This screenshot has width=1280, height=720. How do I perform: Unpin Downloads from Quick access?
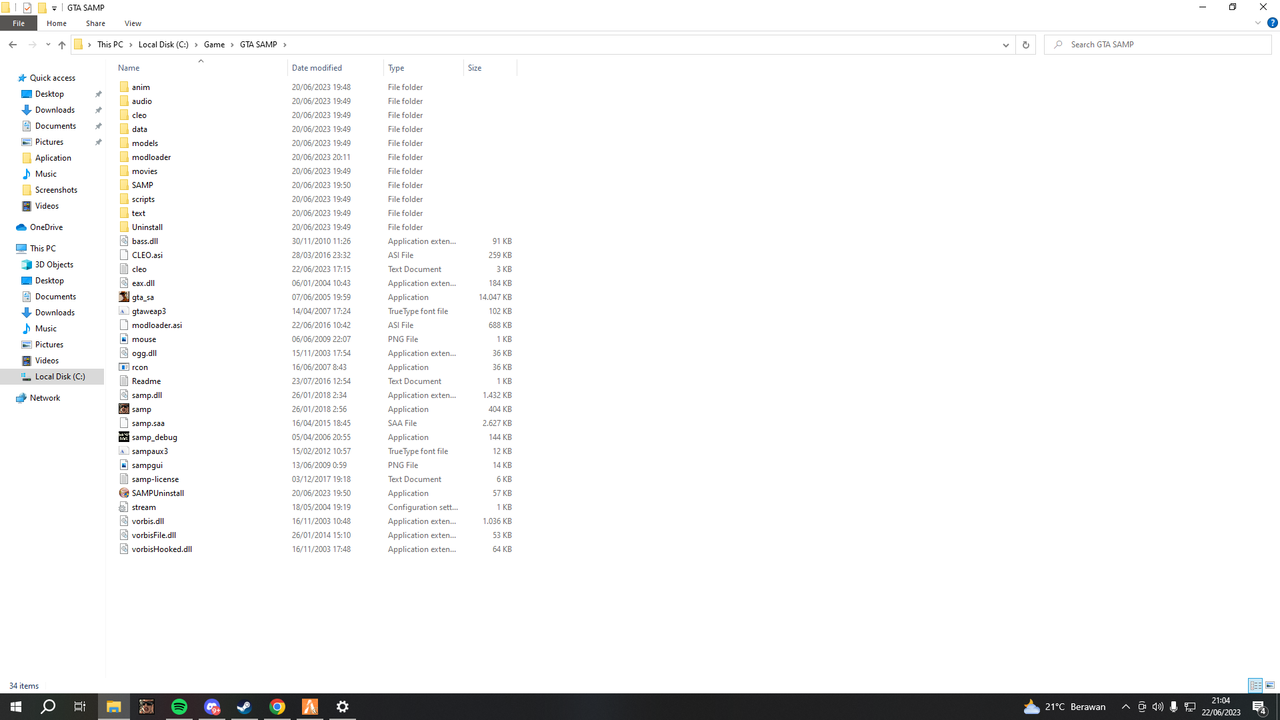click(x=98, y=110)
